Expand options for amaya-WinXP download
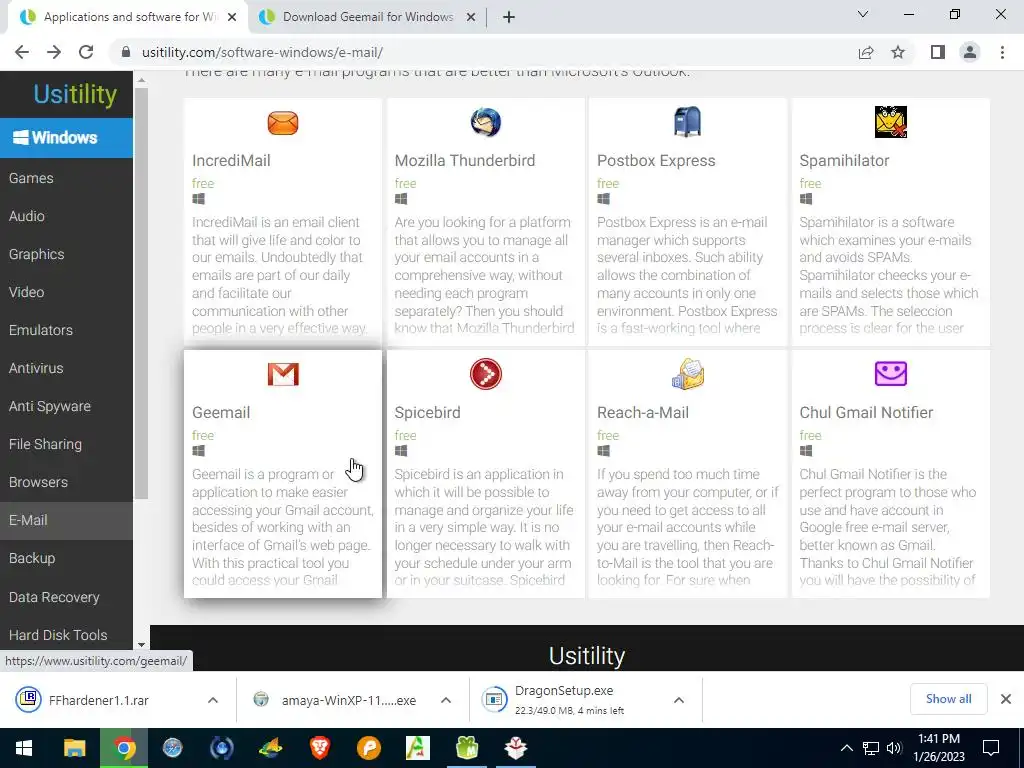1024x768 pixels. [446, 700]
